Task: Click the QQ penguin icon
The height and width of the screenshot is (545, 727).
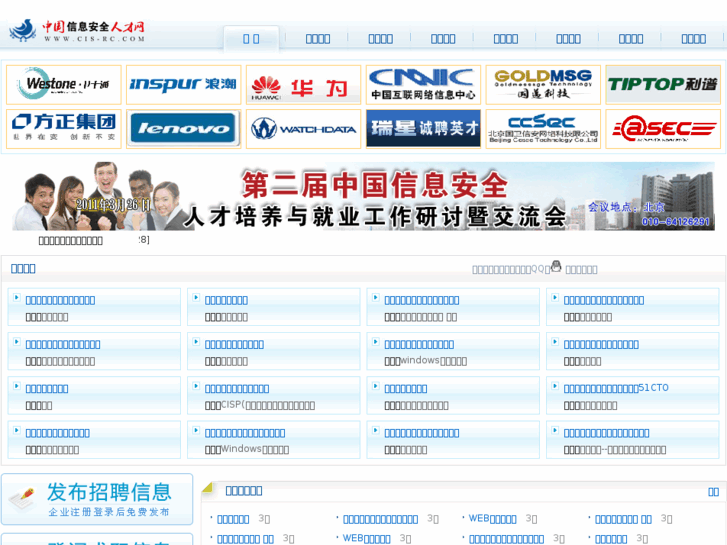Action: [x=556, y=266]
